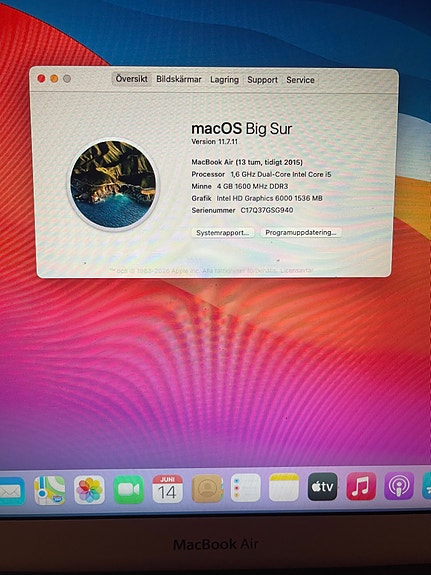Viewport: 431px width, 575px height.
Task: Switch to the Service tab
Action: (300, 80)
